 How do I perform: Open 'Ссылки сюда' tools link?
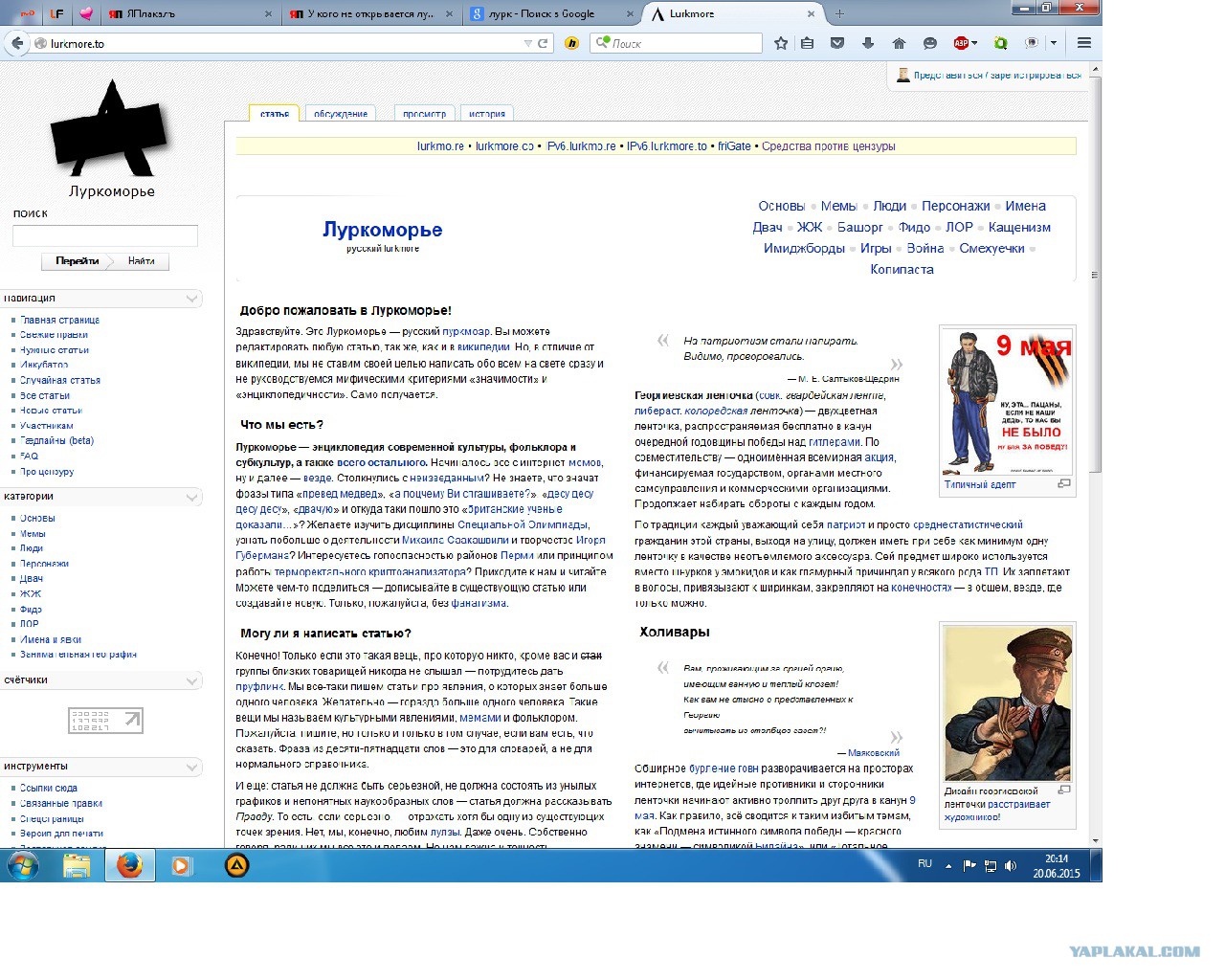click(x=49, y=789)
